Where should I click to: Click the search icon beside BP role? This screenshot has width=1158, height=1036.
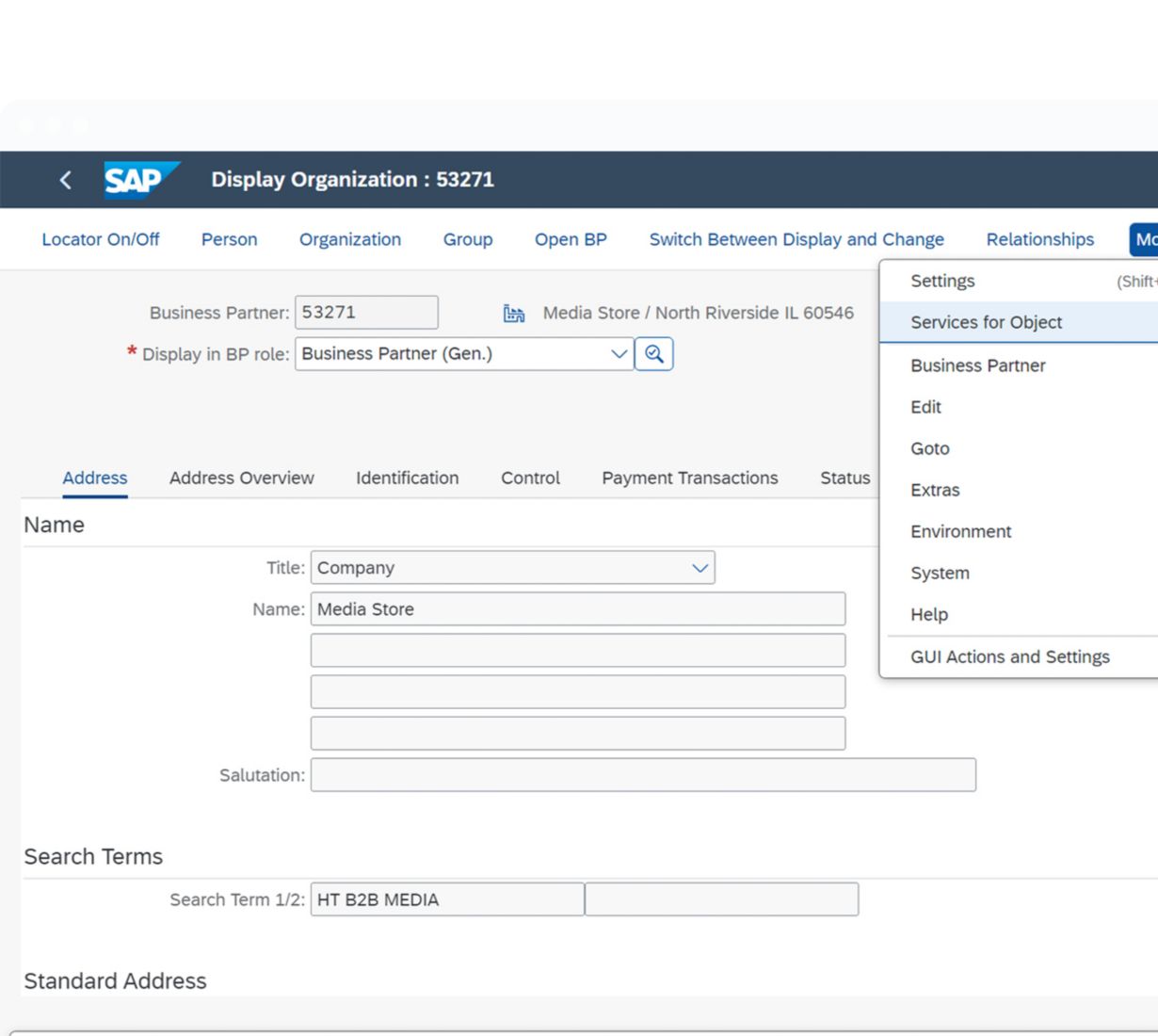[x=653, y=354]
